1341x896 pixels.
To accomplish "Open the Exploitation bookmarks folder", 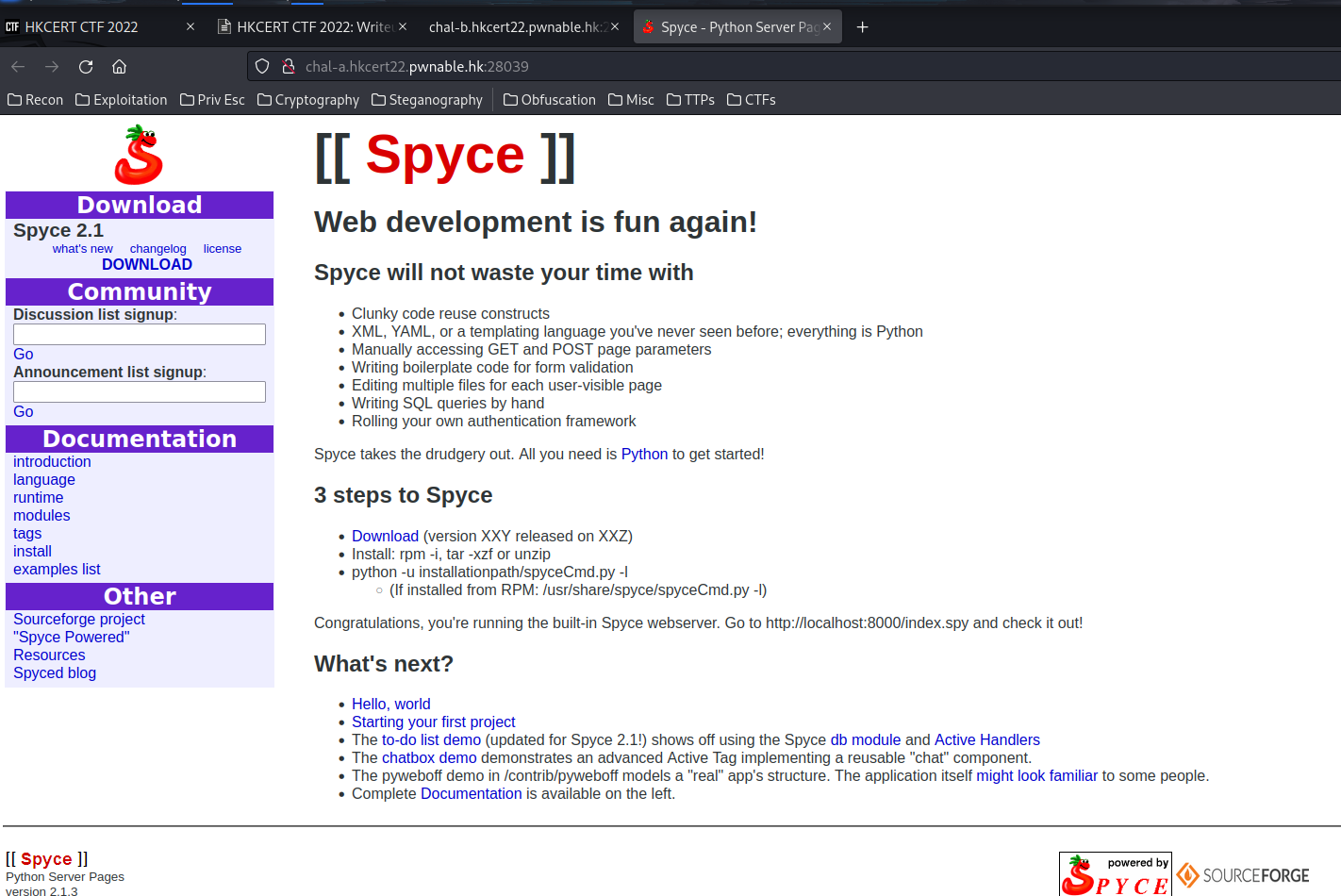I will click(121, 100).
